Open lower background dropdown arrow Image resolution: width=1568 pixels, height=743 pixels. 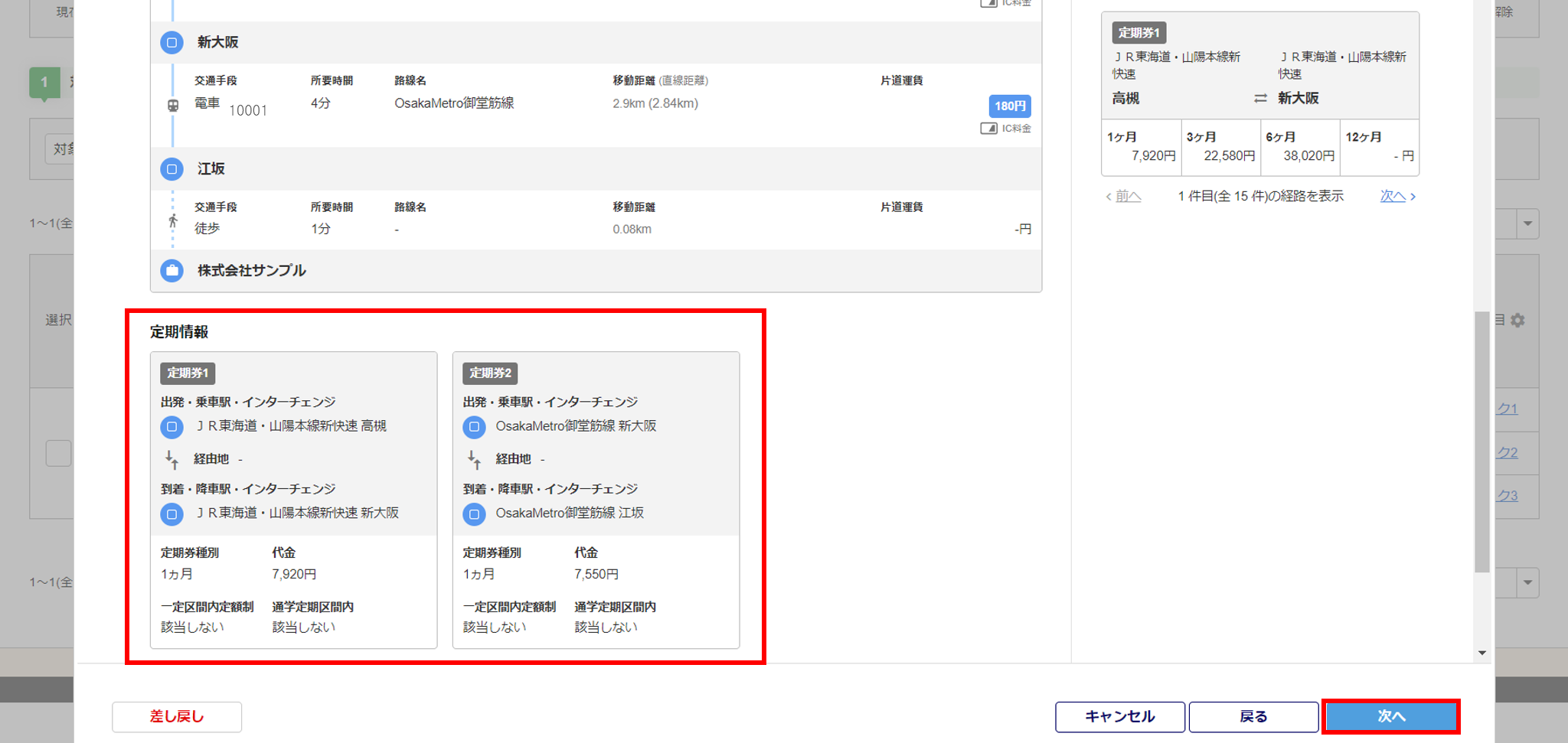[x=1527, y=582]
